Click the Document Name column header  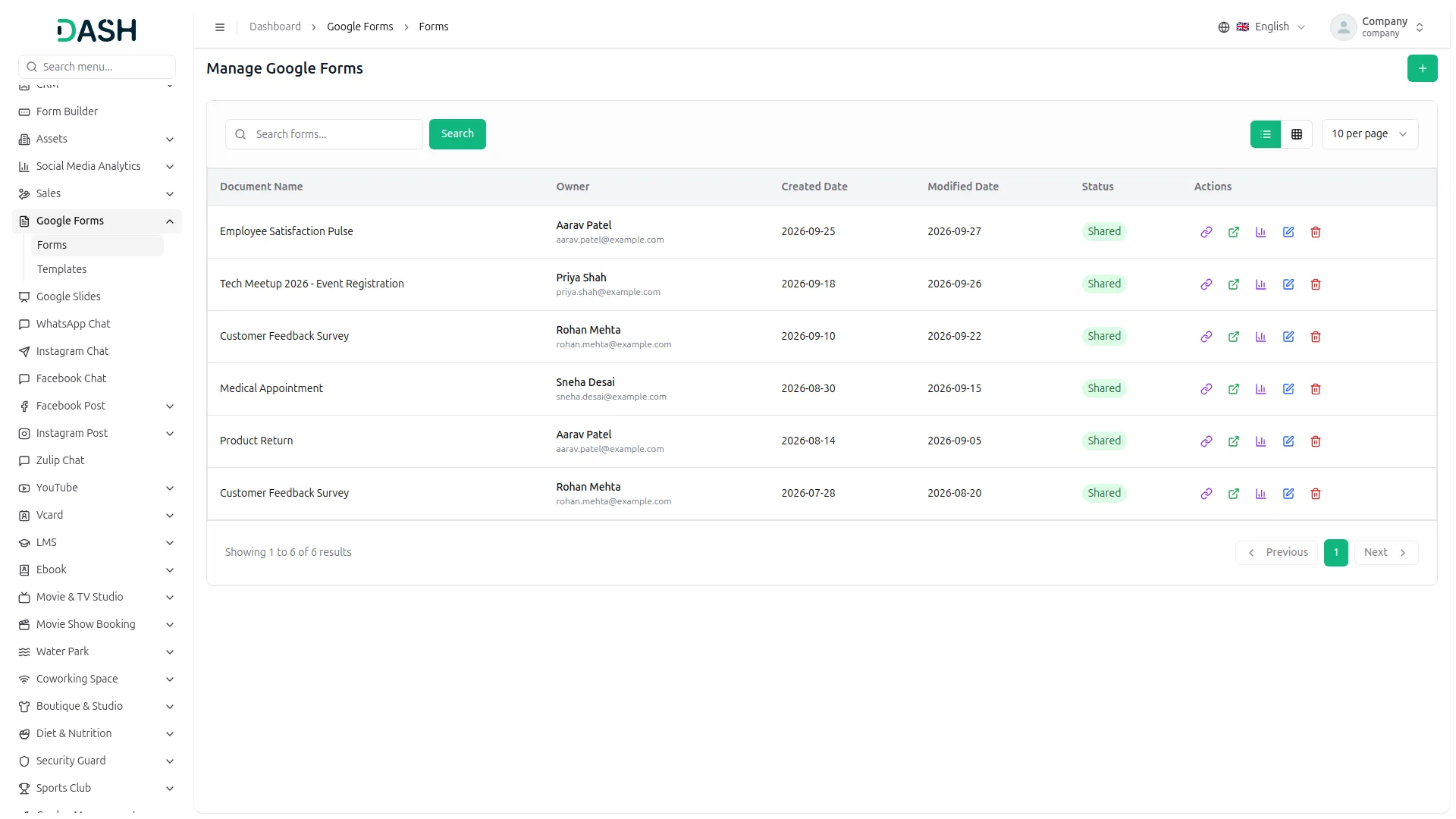261,187
